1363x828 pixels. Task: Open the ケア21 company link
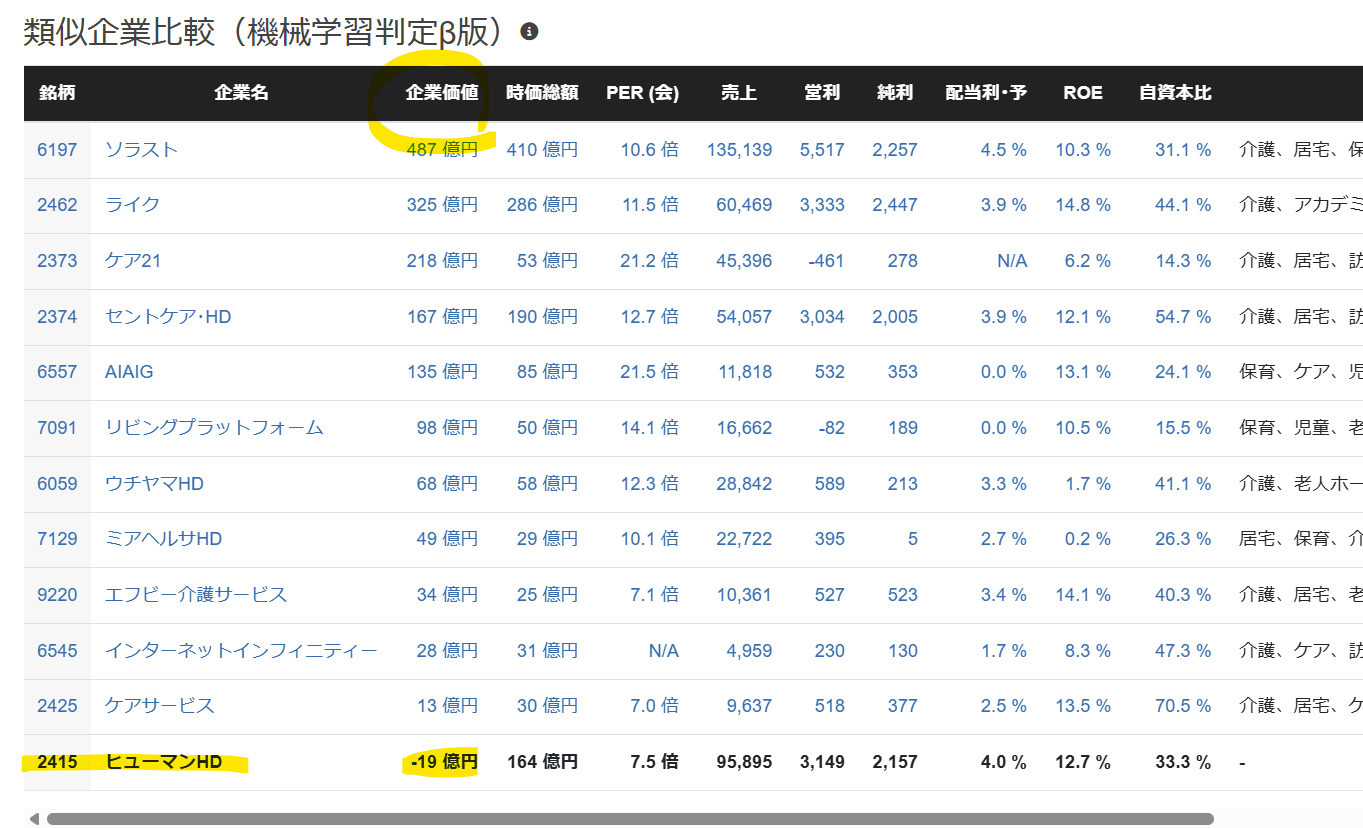point(133,261)
